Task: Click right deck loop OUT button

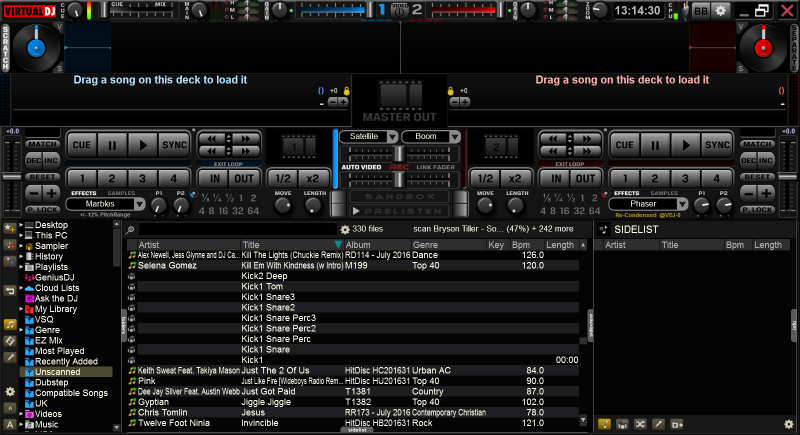Action: (585, 178)
